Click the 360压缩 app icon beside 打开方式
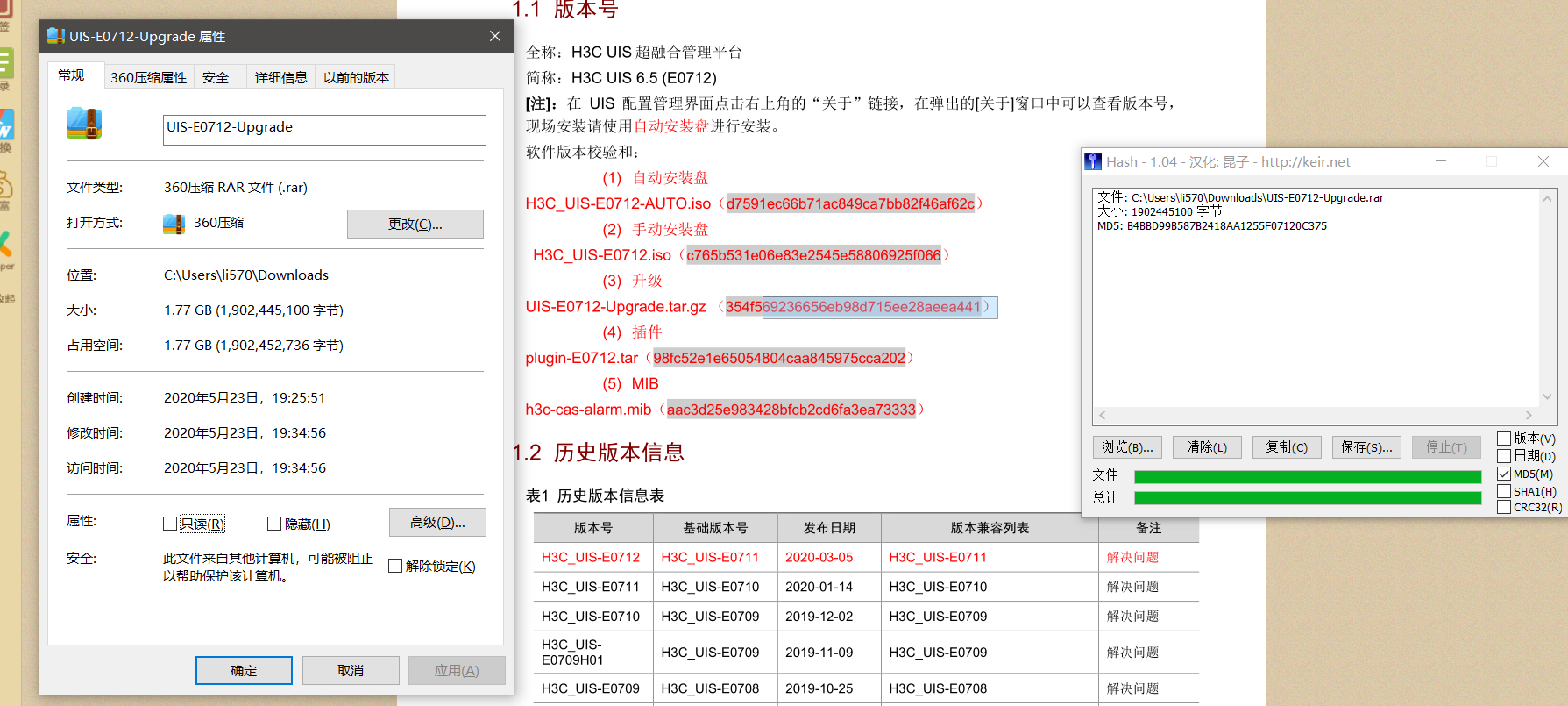The width and height of the screenshot is (1568, 706). tap(174, 224)
